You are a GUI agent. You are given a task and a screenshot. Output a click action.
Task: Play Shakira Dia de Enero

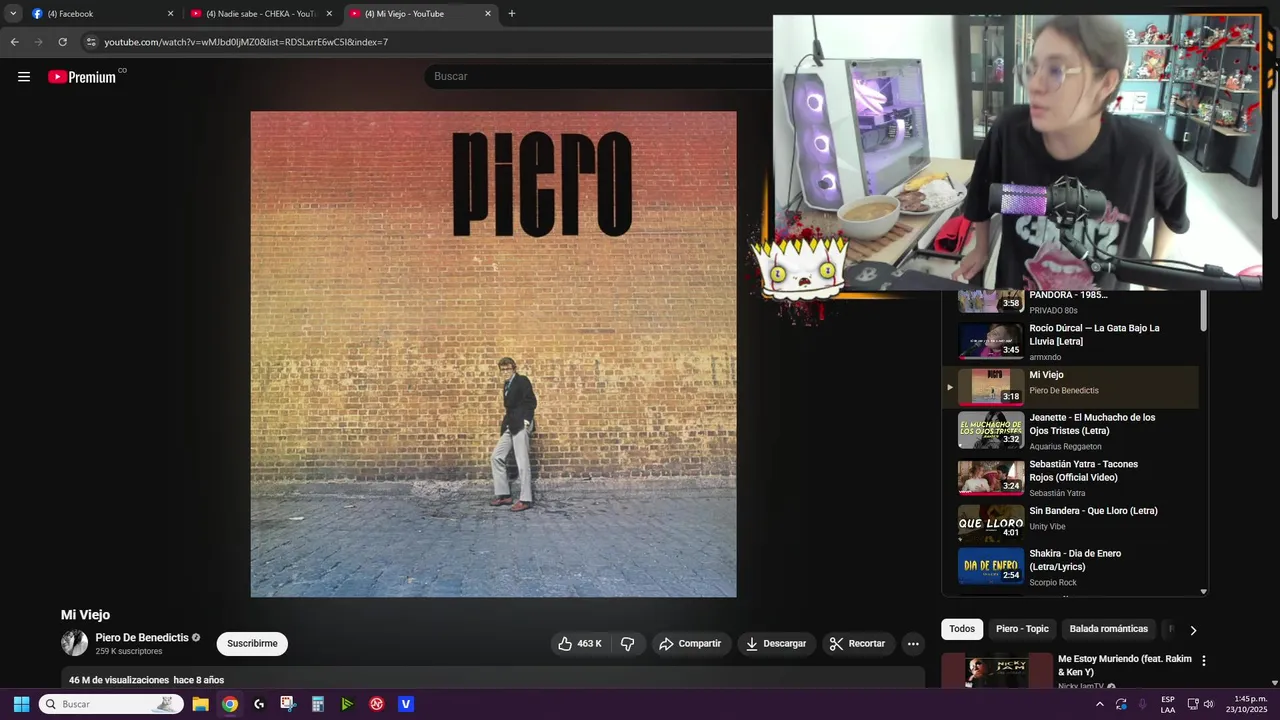[x=1070, y=566]
